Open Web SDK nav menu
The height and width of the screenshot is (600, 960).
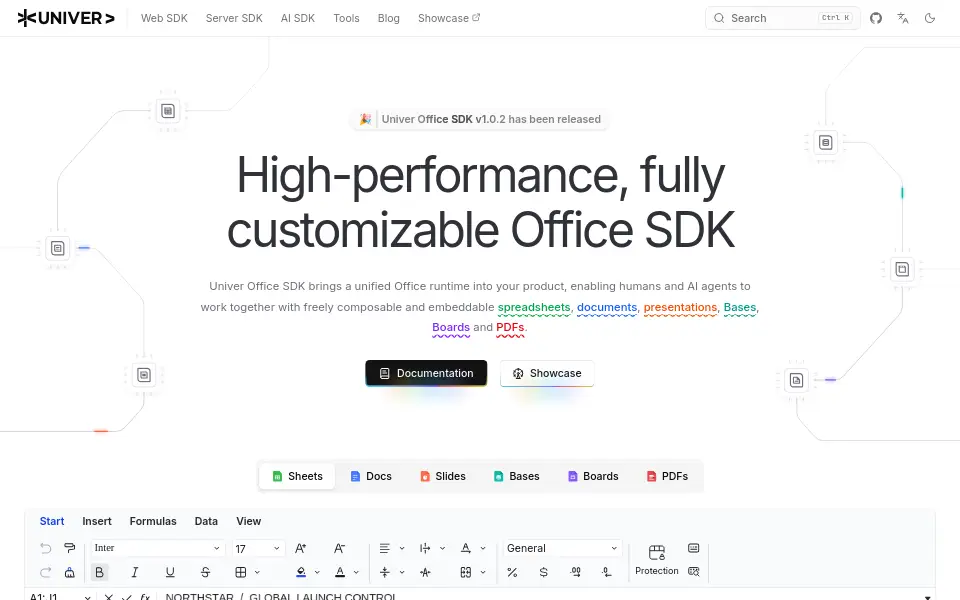(164, 18)
